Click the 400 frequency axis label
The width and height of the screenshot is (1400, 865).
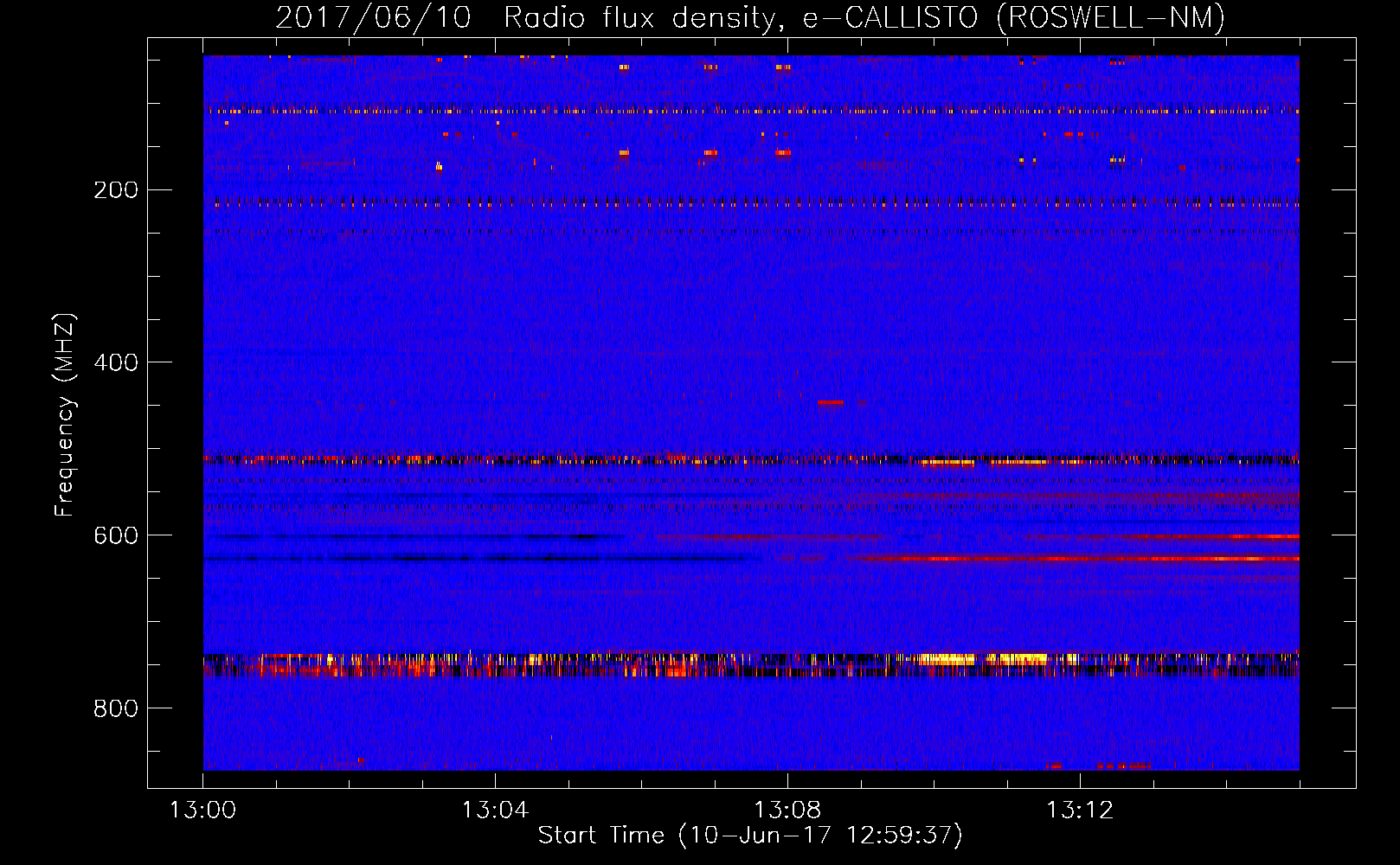coord(116,363)
